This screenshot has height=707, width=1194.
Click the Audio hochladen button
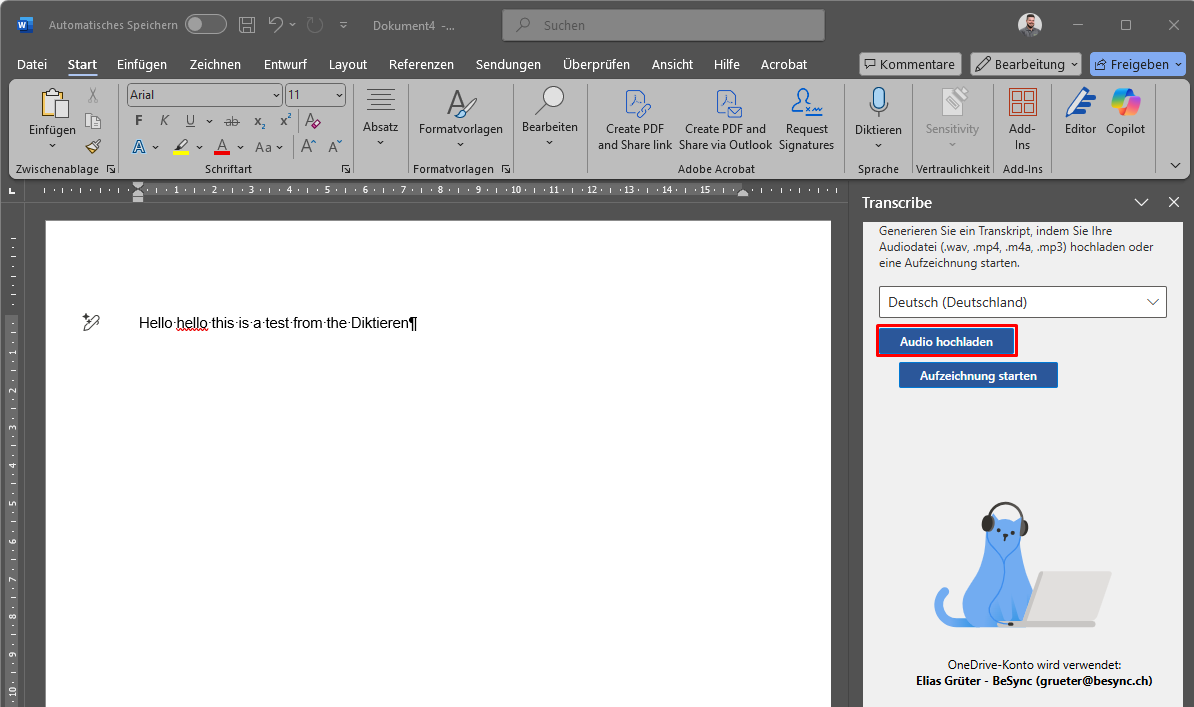(x=947, y=341)
